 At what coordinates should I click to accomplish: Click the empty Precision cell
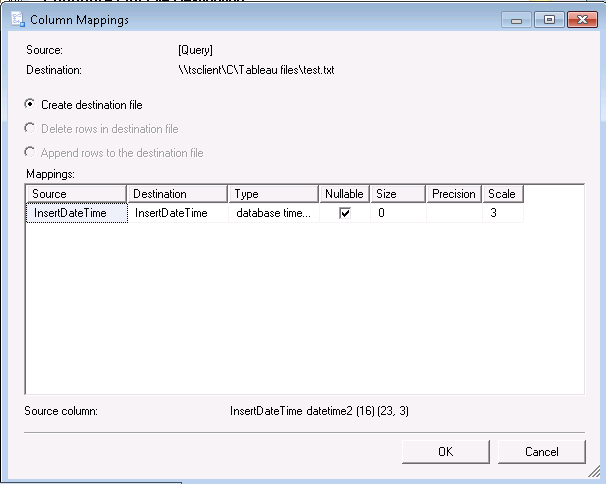coord(454,213)
